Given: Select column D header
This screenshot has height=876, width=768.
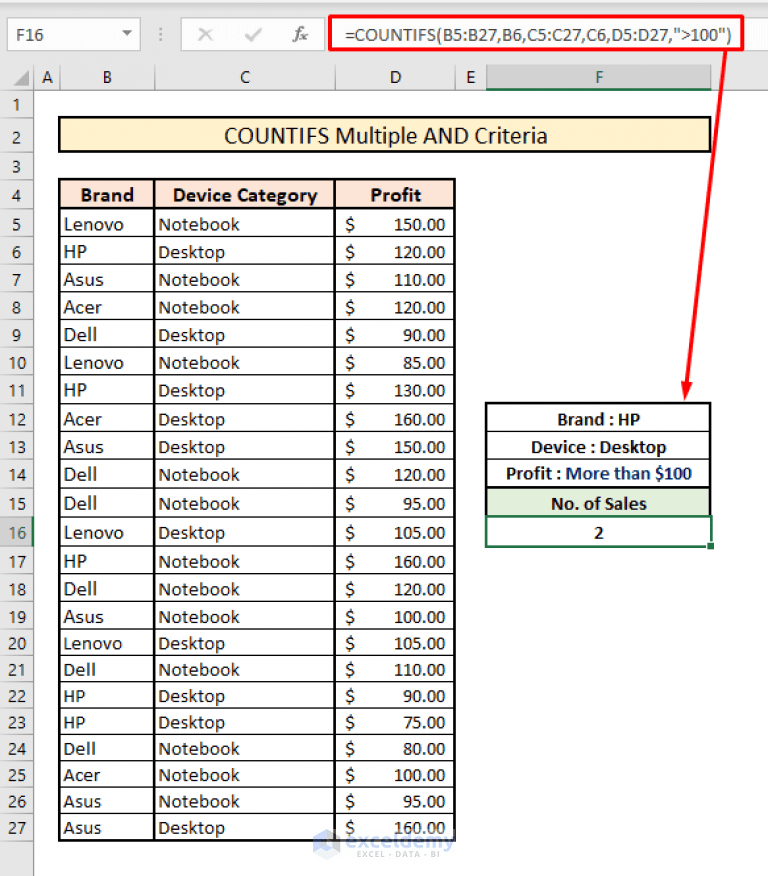Looking at the screenshot, I should 395,77.
